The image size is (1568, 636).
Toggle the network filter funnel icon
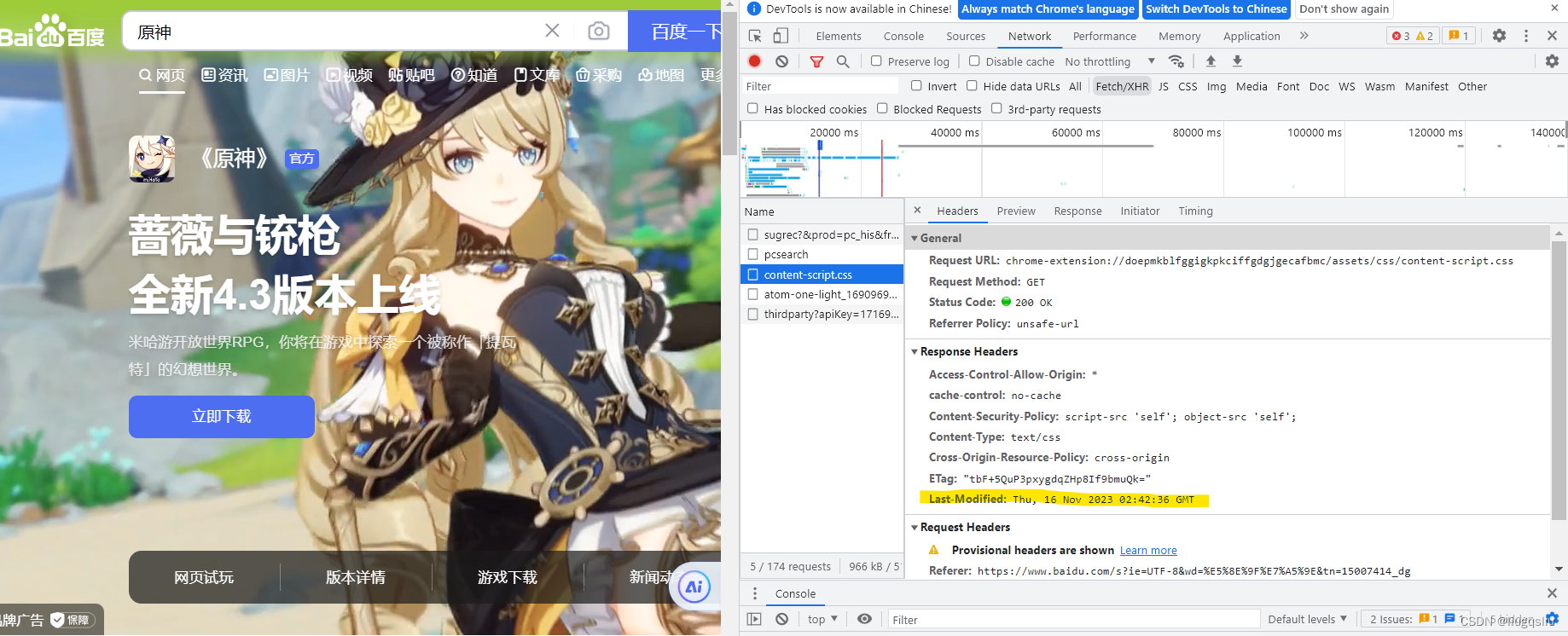point(816,61)
